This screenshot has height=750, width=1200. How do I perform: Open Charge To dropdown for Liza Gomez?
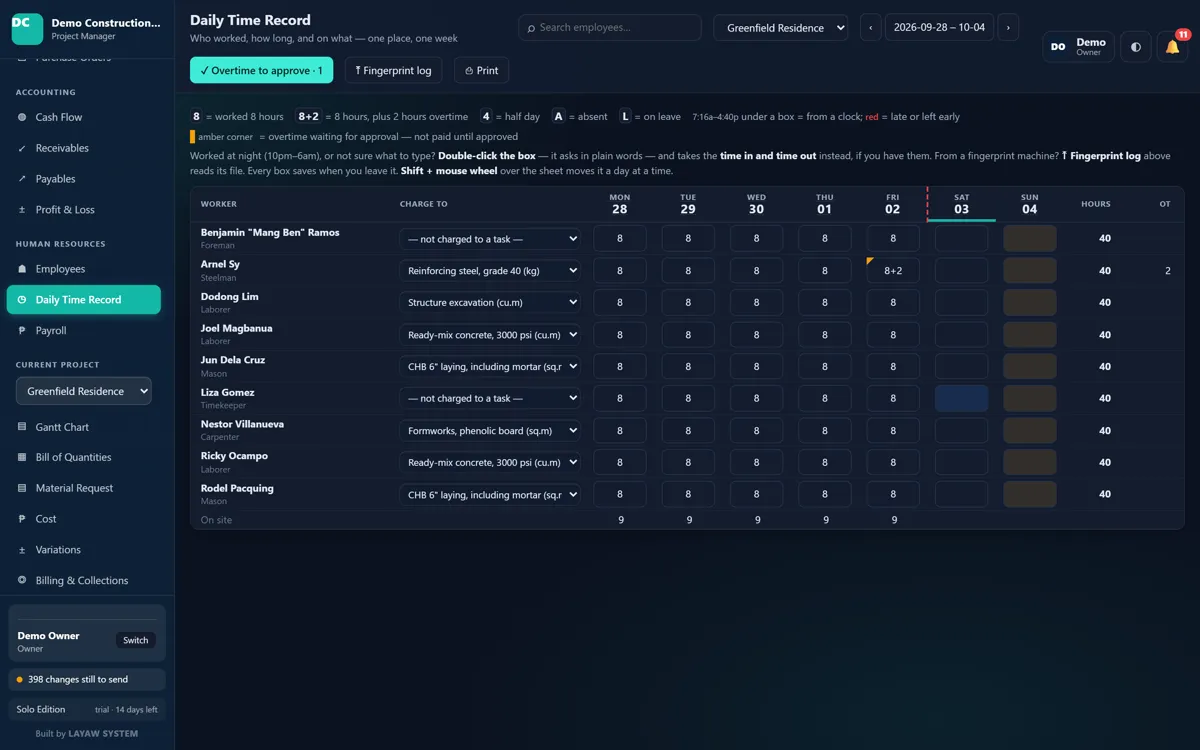coord(489,398)
